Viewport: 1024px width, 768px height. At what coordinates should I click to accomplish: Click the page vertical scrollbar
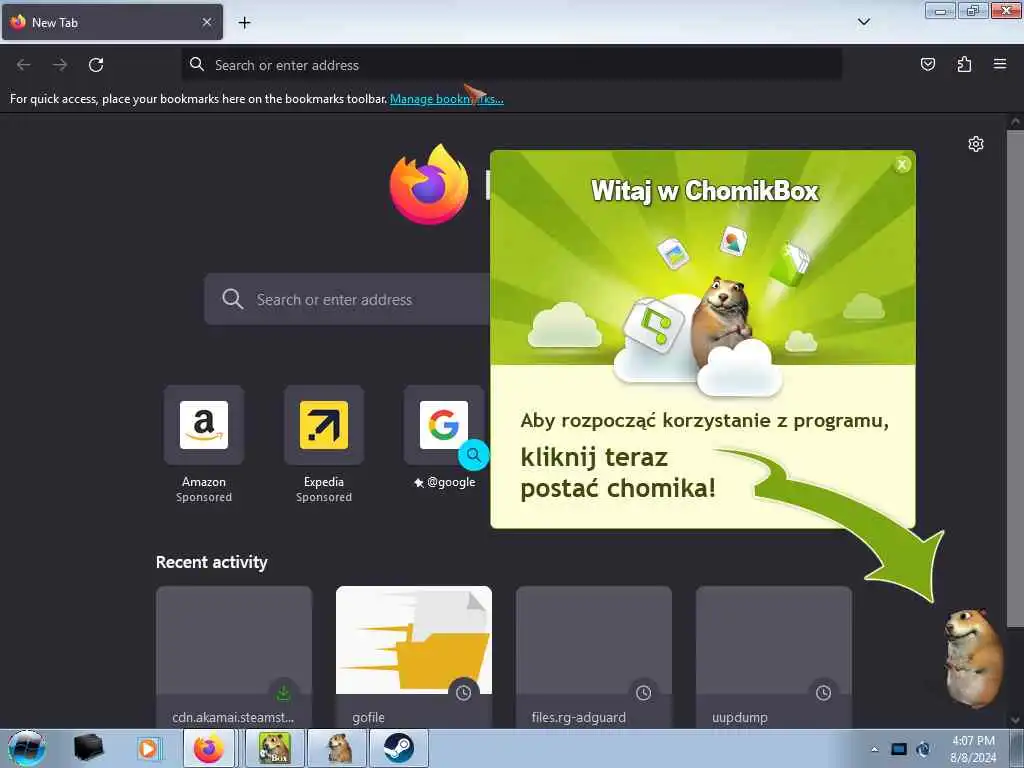pyautogui.click(x=1015, y=379)
